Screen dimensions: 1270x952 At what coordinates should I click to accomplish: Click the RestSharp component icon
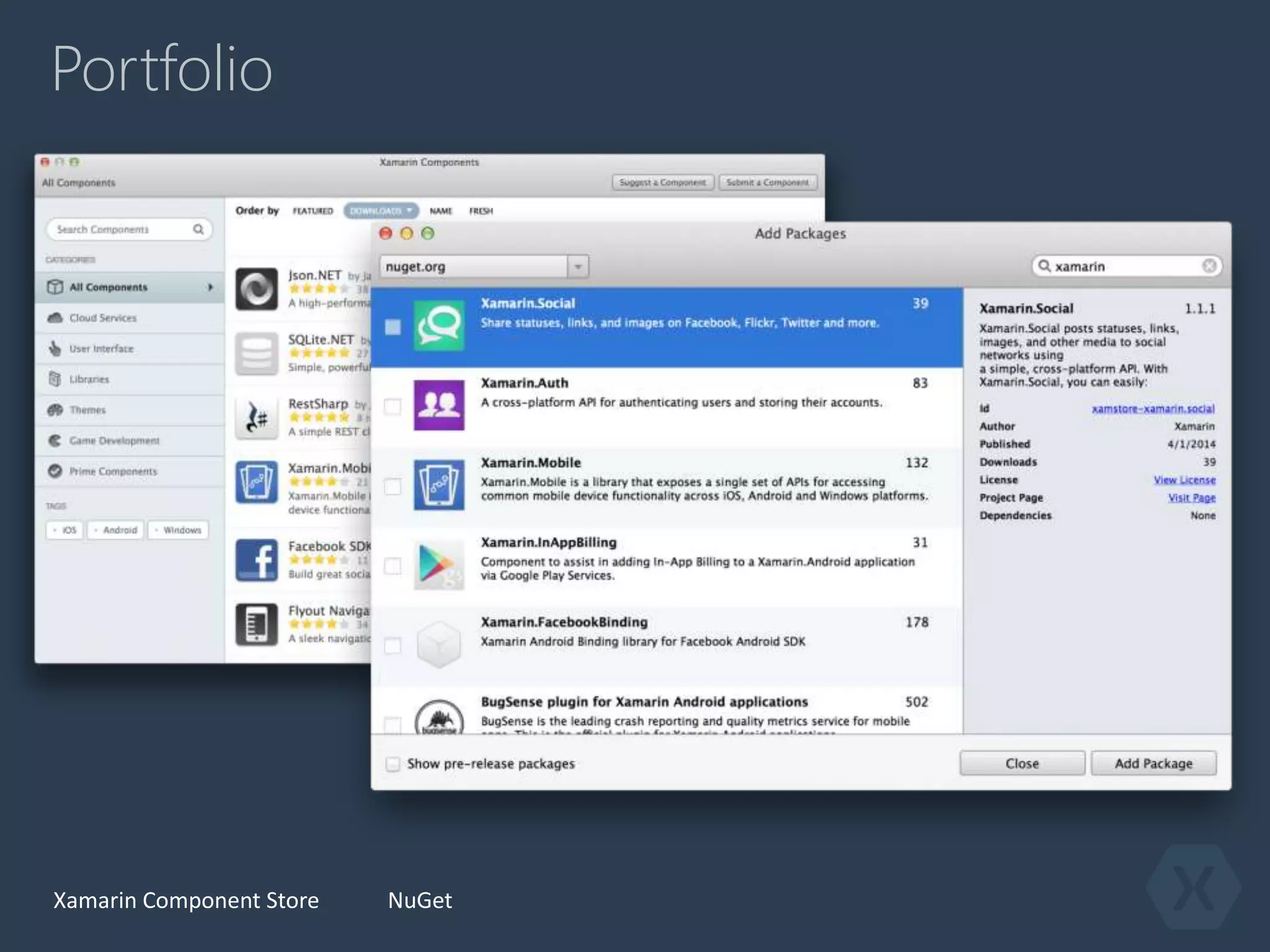tap(257, 418)
